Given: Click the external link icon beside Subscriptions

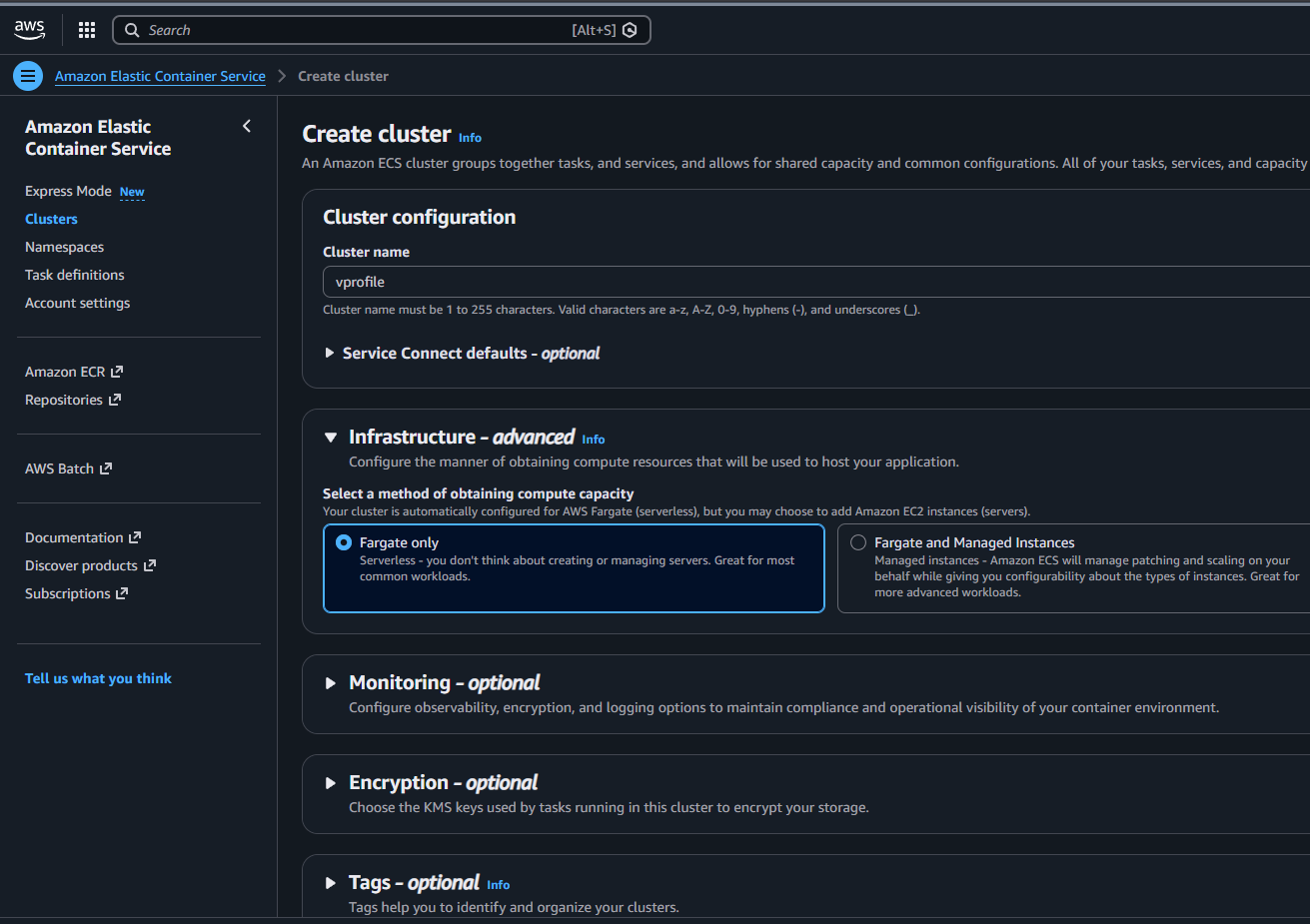Looking at the screenshot, I should click(122, 593).
